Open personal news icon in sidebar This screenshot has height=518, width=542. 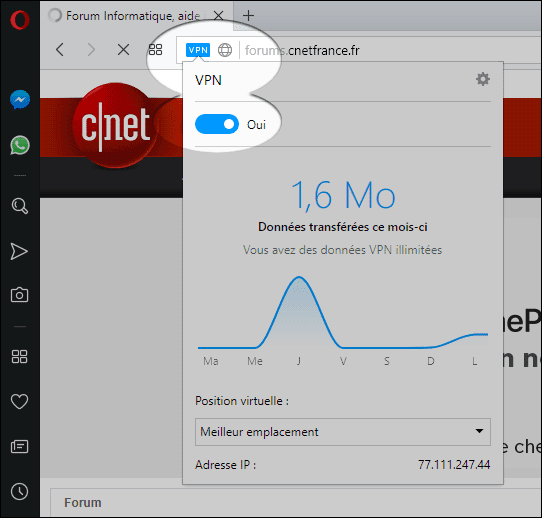point(19,446)
